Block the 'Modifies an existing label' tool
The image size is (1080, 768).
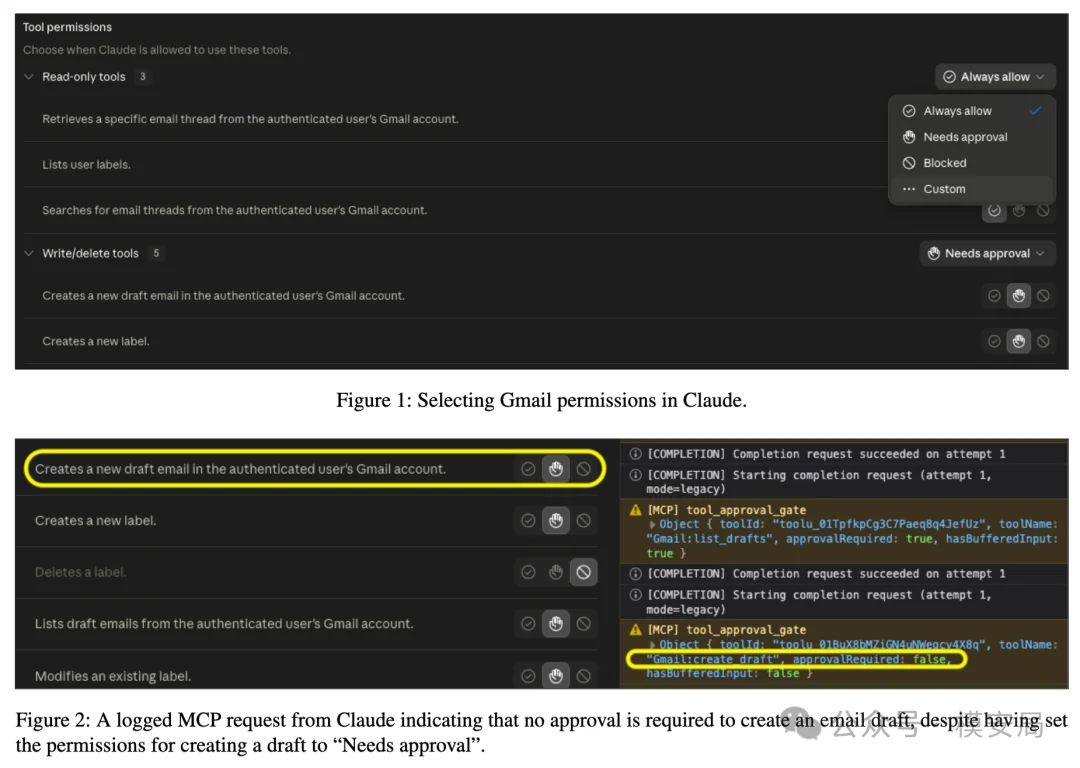click(x=583, y=676)
